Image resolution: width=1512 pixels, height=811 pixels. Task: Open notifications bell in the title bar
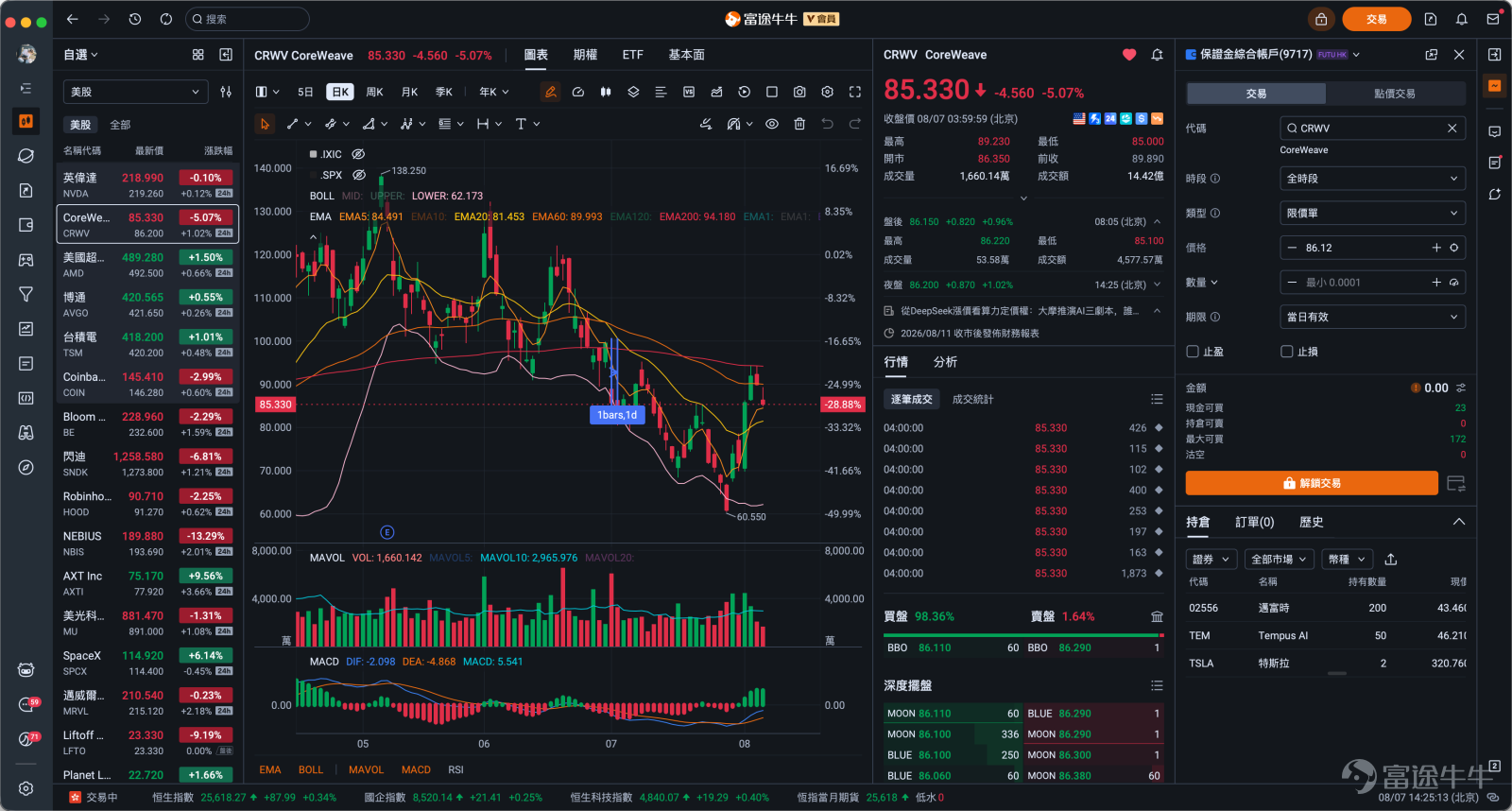click(x=1461, y=19)
